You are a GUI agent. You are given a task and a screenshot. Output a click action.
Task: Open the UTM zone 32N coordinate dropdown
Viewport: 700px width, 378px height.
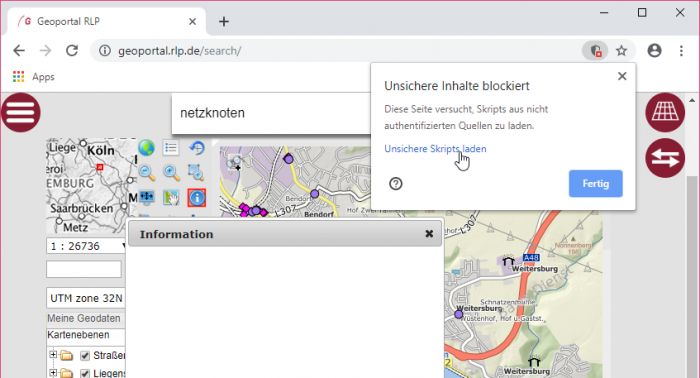click(x=86, y=298)
